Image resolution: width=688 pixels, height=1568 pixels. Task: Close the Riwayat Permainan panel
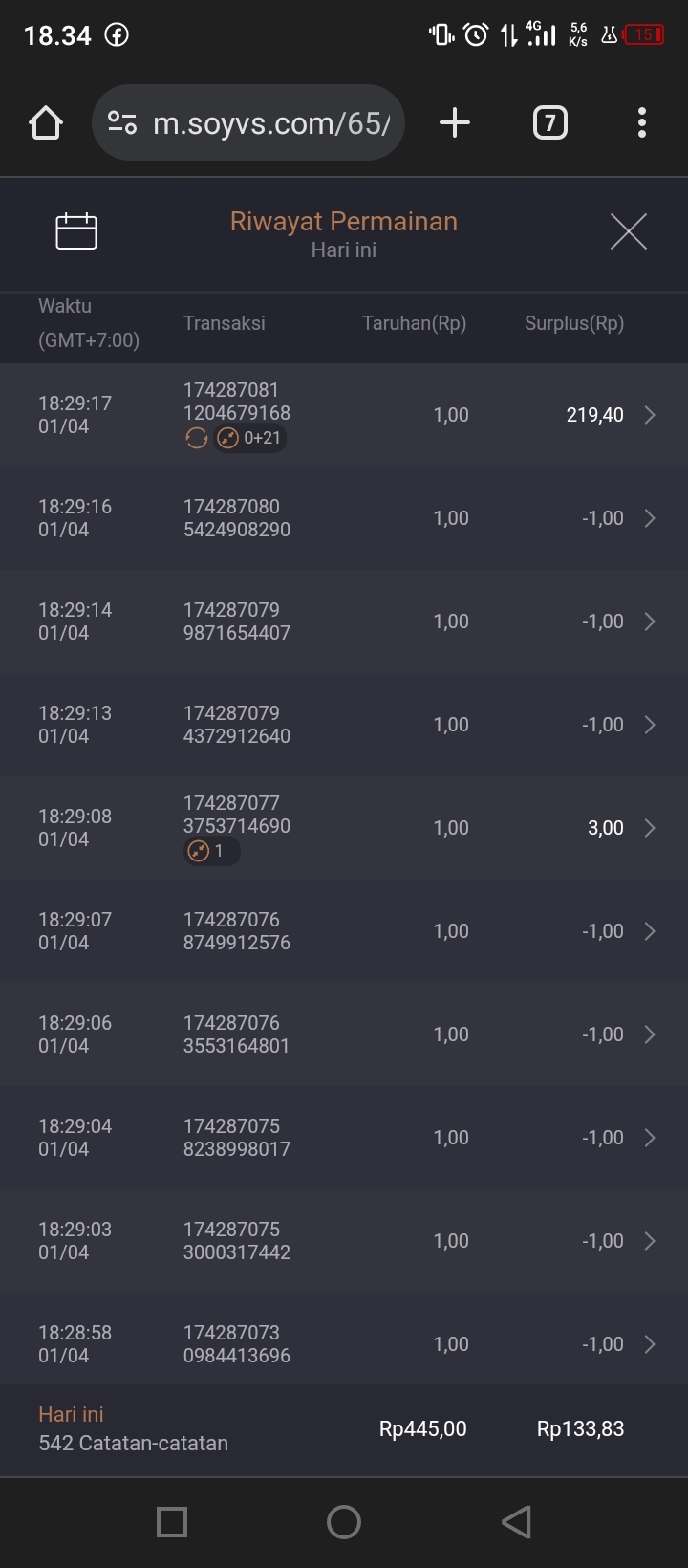[628, 231]
